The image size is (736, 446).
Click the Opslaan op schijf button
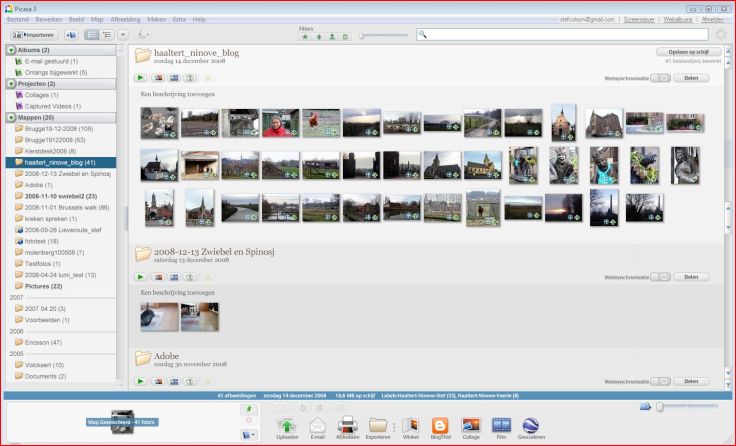click(x=688, y=51)
